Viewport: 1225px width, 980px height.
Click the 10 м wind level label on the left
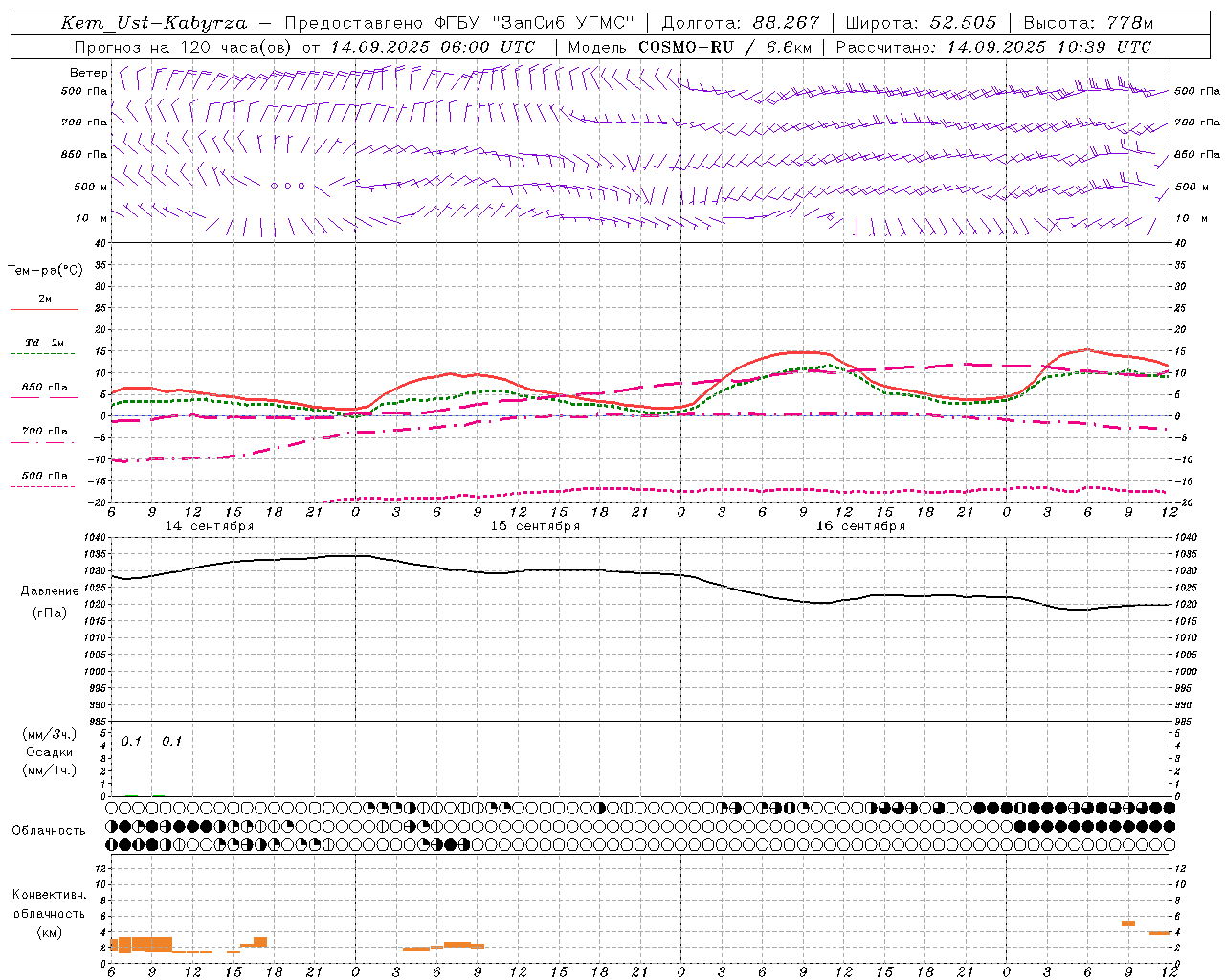click(92, 218)
